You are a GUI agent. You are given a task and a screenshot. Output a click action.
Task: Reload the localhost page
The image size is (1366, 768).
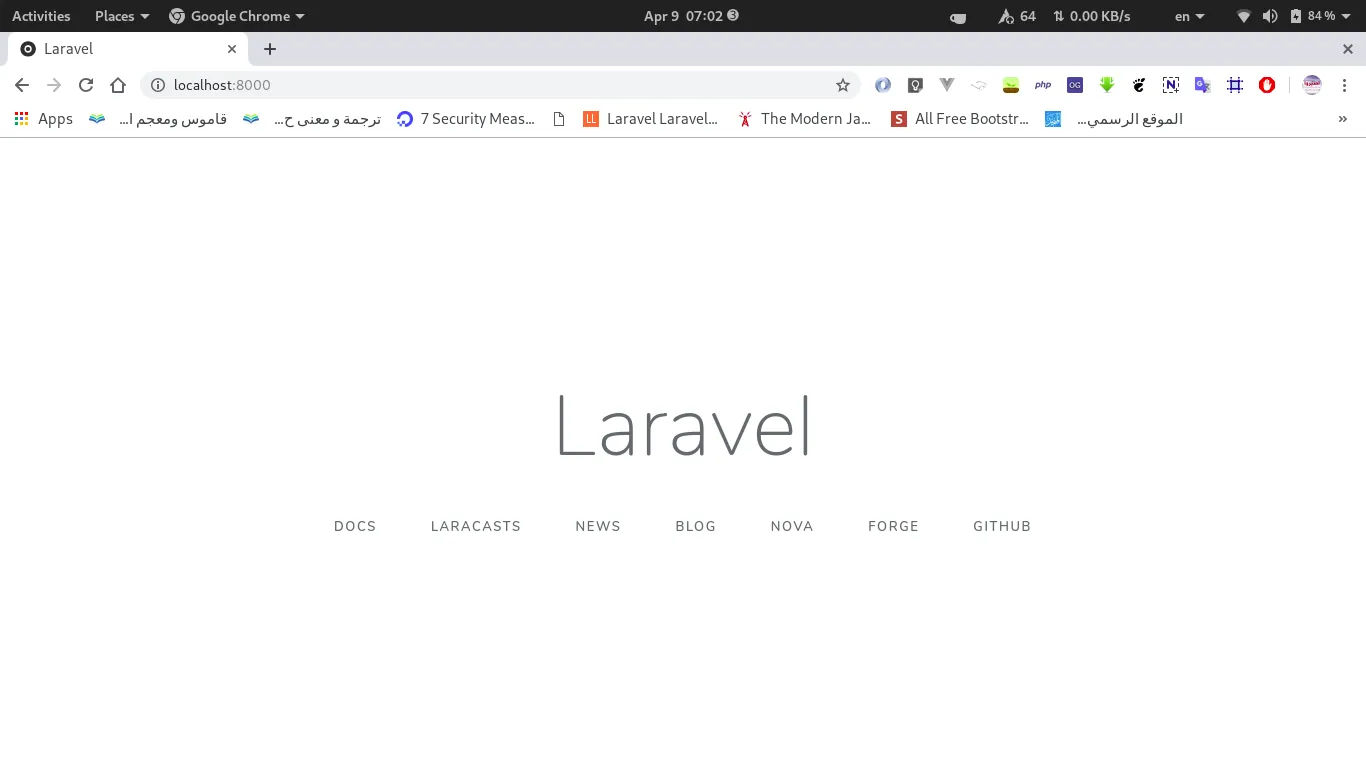click(x=86, y=85)
